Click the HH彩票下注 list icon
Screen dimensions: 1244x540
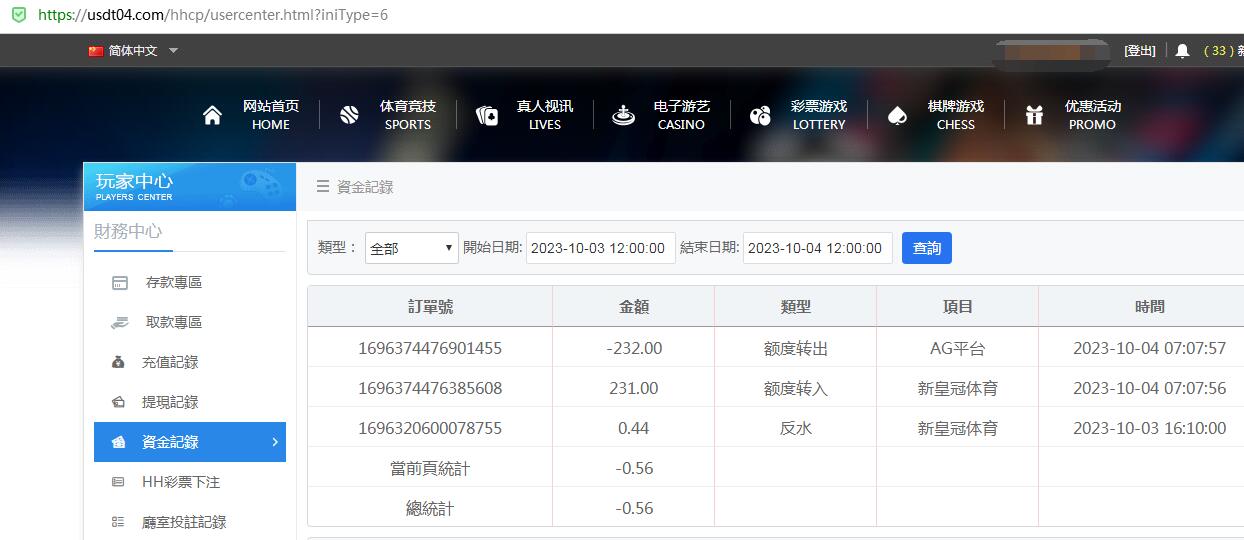coord(118,482)
